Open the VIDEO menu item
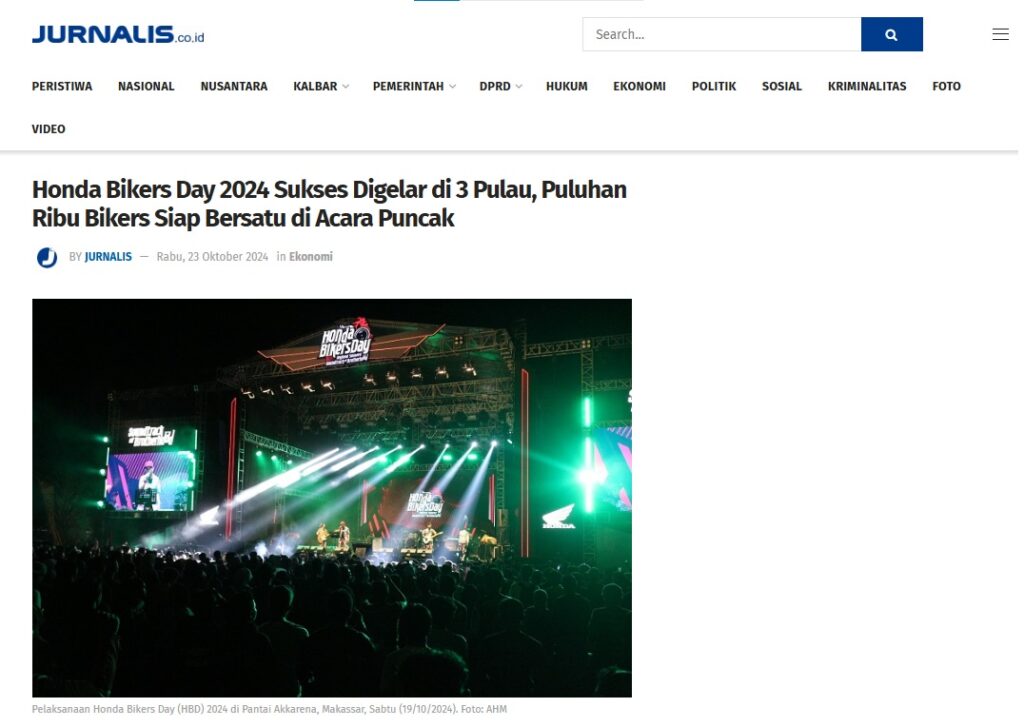 coord(48,129)
